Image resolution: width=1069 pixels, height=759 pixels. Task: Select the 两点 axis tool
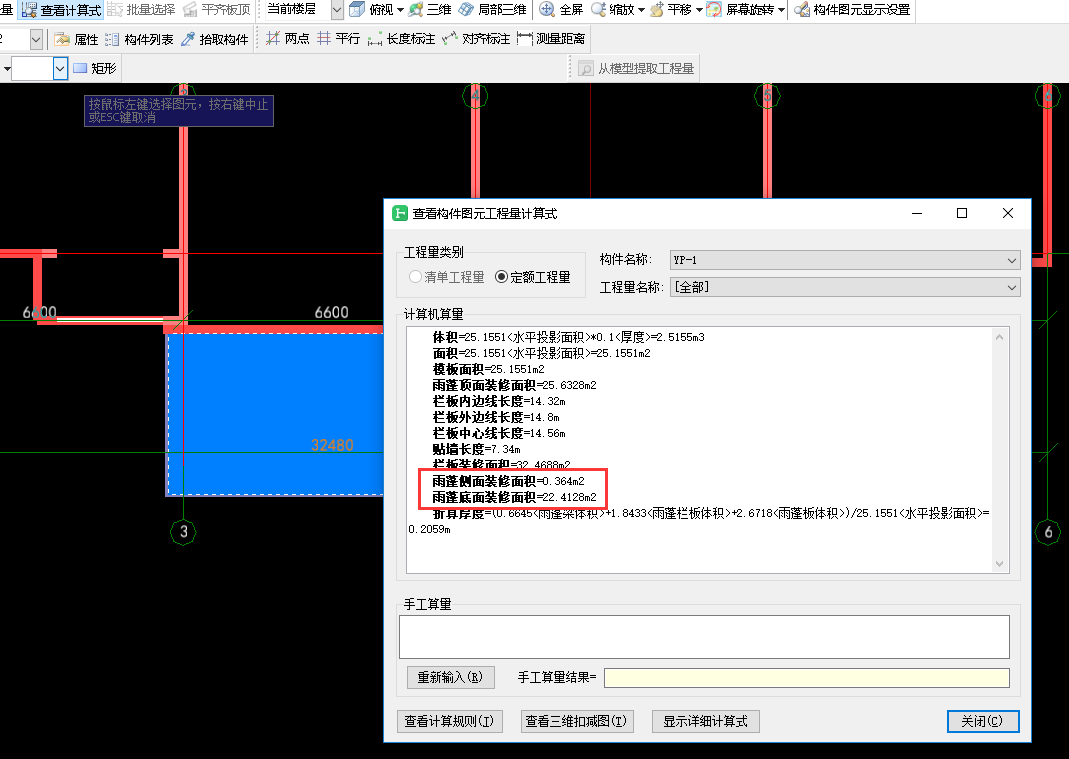click(288, 39)
